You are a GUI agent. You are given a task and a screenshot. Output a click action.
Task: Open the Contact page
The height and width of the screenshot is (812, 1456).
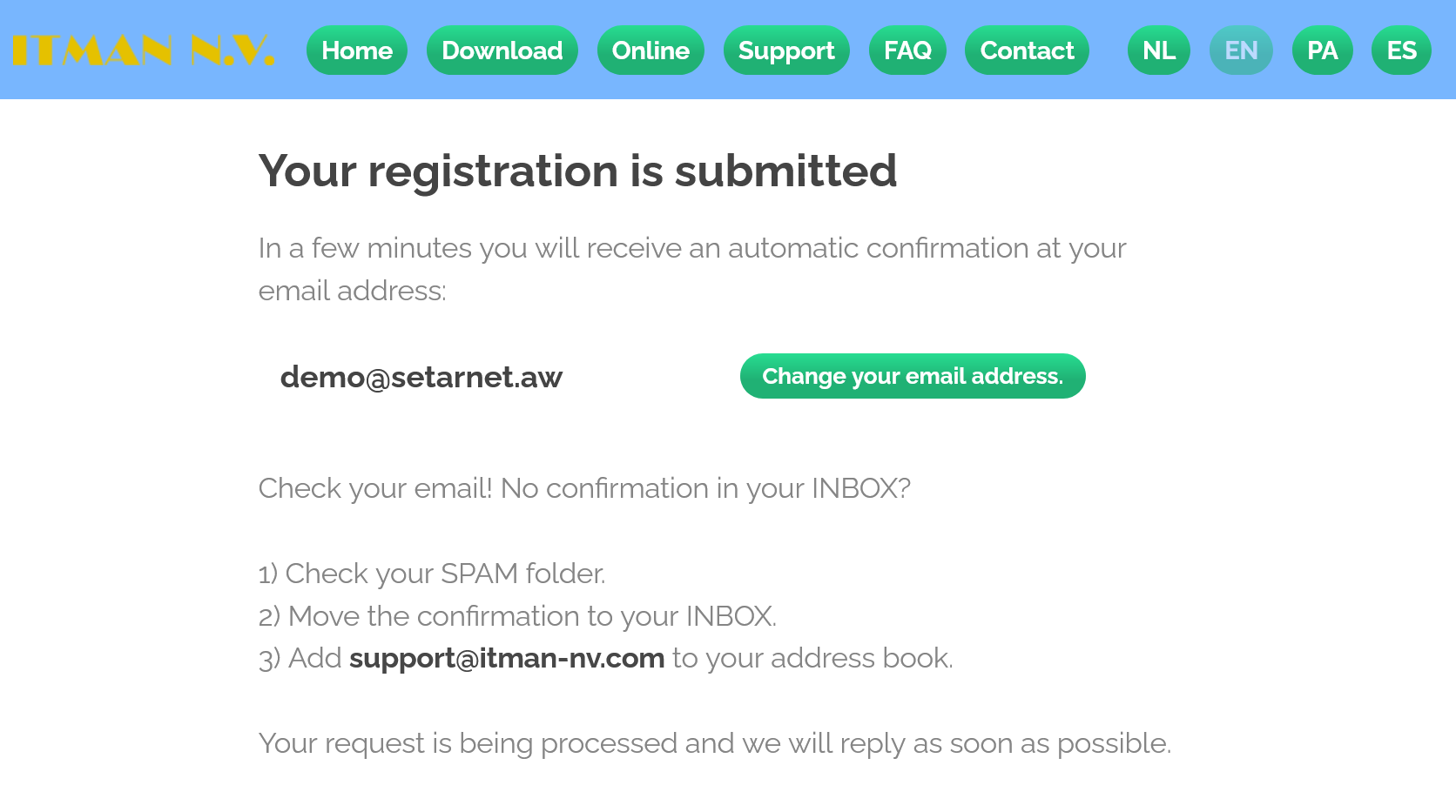pyautogui.click(x=1027, y=50)
